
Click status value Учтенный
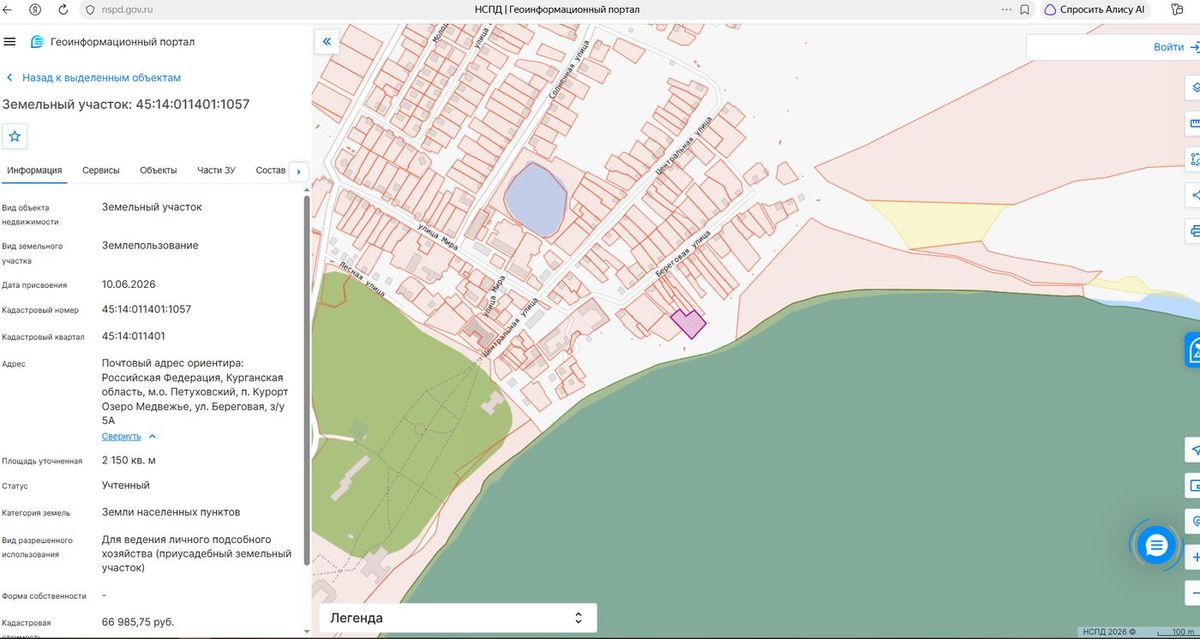click(x=126, y=485)
